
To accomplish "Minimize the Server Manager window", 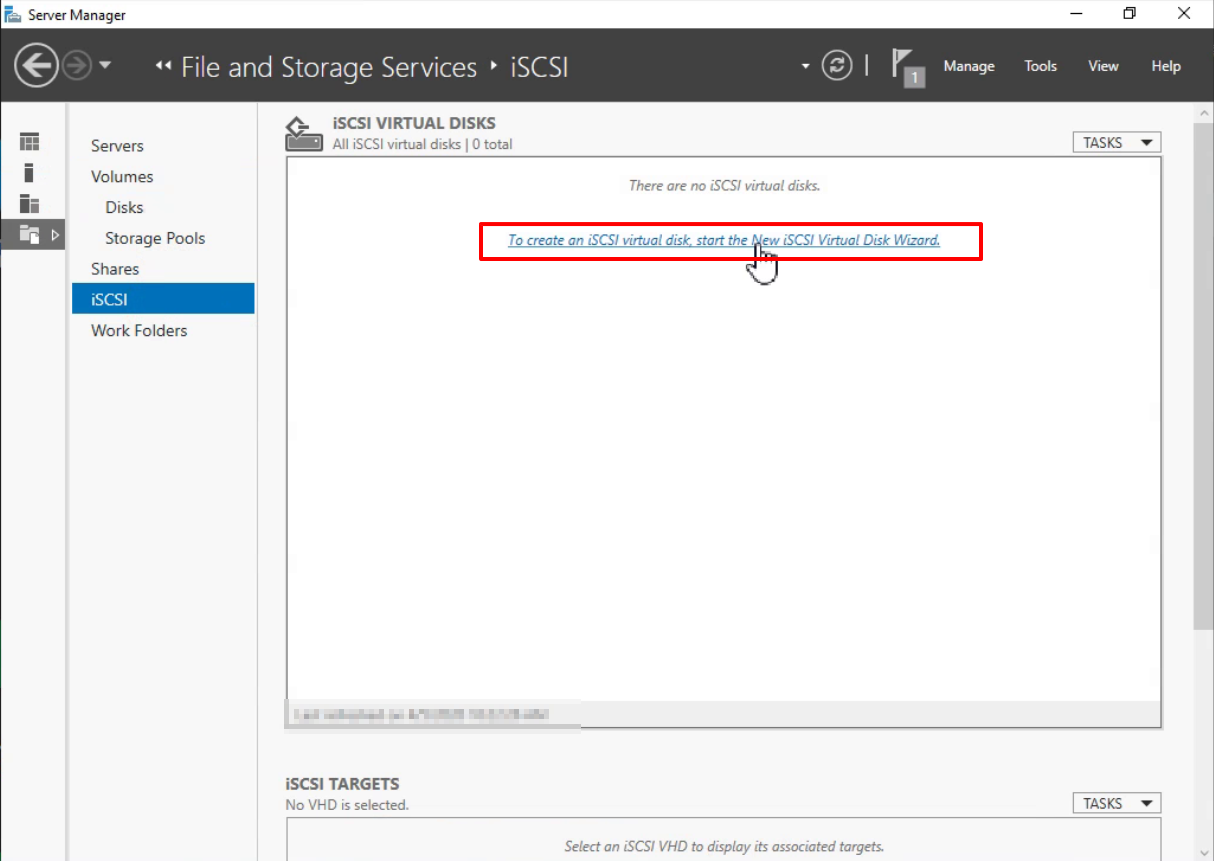I will [1076, 14].
